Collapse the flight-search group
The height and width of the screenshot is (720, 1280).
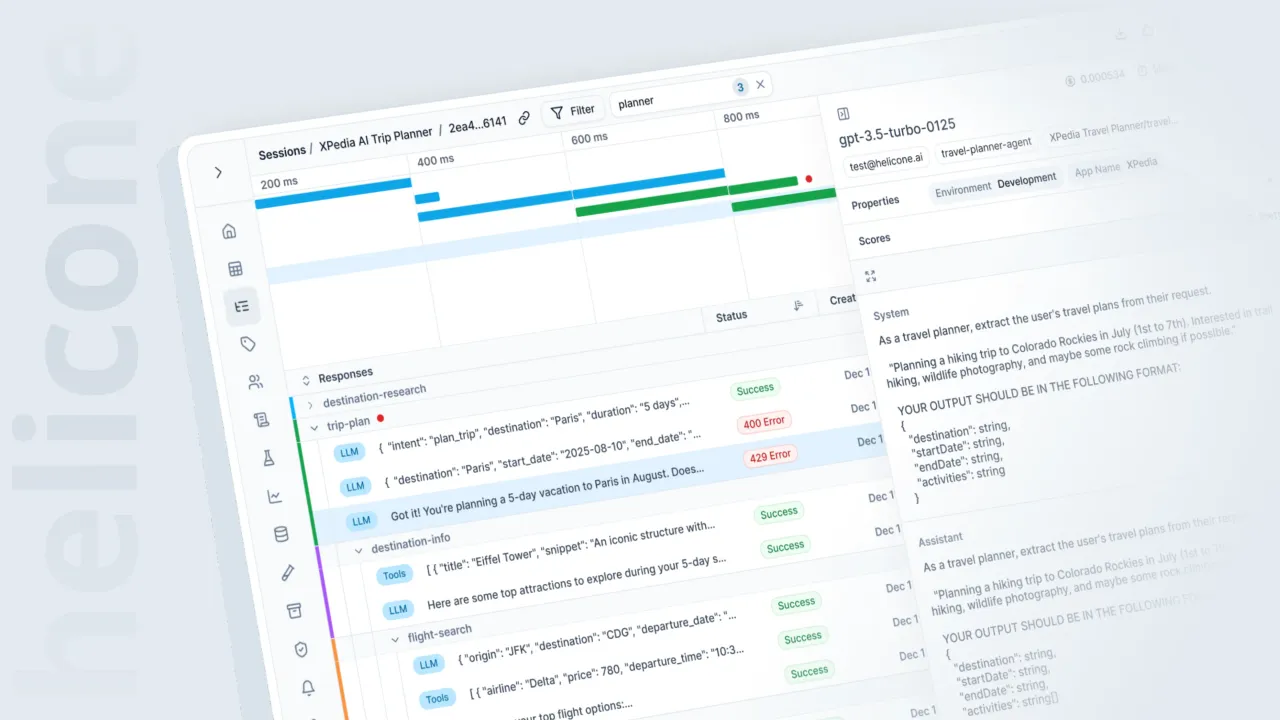[x=397, y=638]
